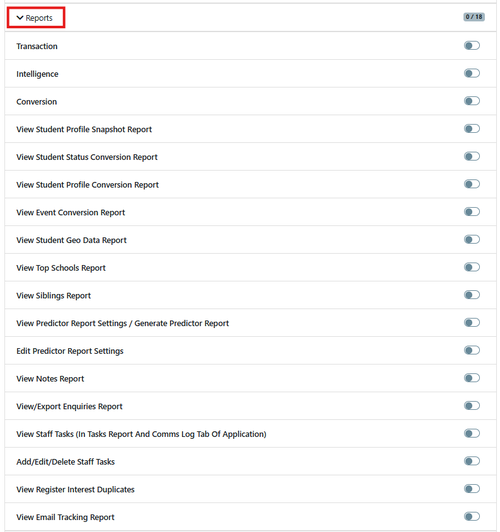Click View/Export Enquiries Report text
This screenshot has width=500, height=532.
coord(70,406)
